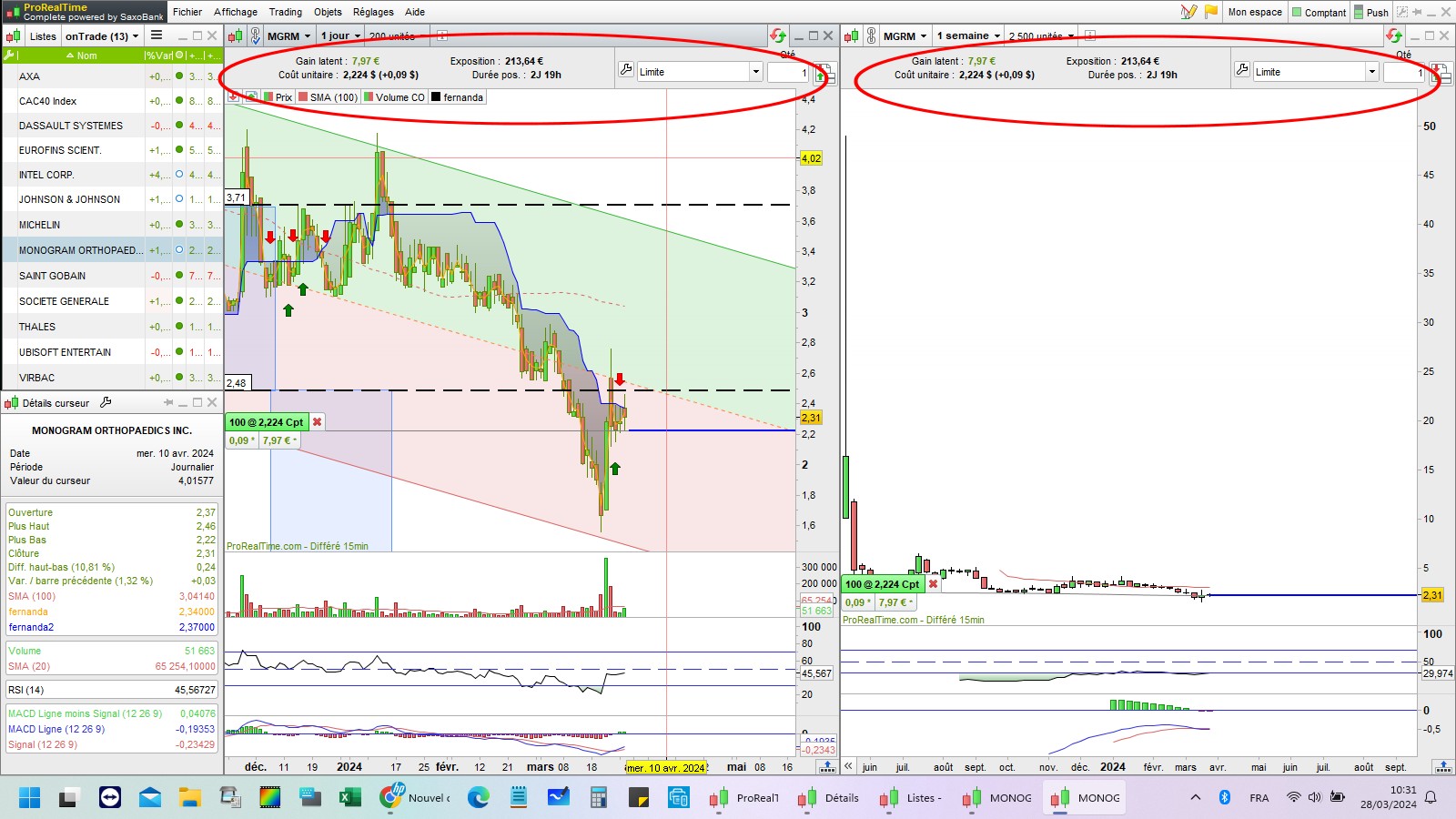Image resolution: width=1456 pixels, height=819 pixels.
Task: Open the Affichage menu
Action: point(236,12)
